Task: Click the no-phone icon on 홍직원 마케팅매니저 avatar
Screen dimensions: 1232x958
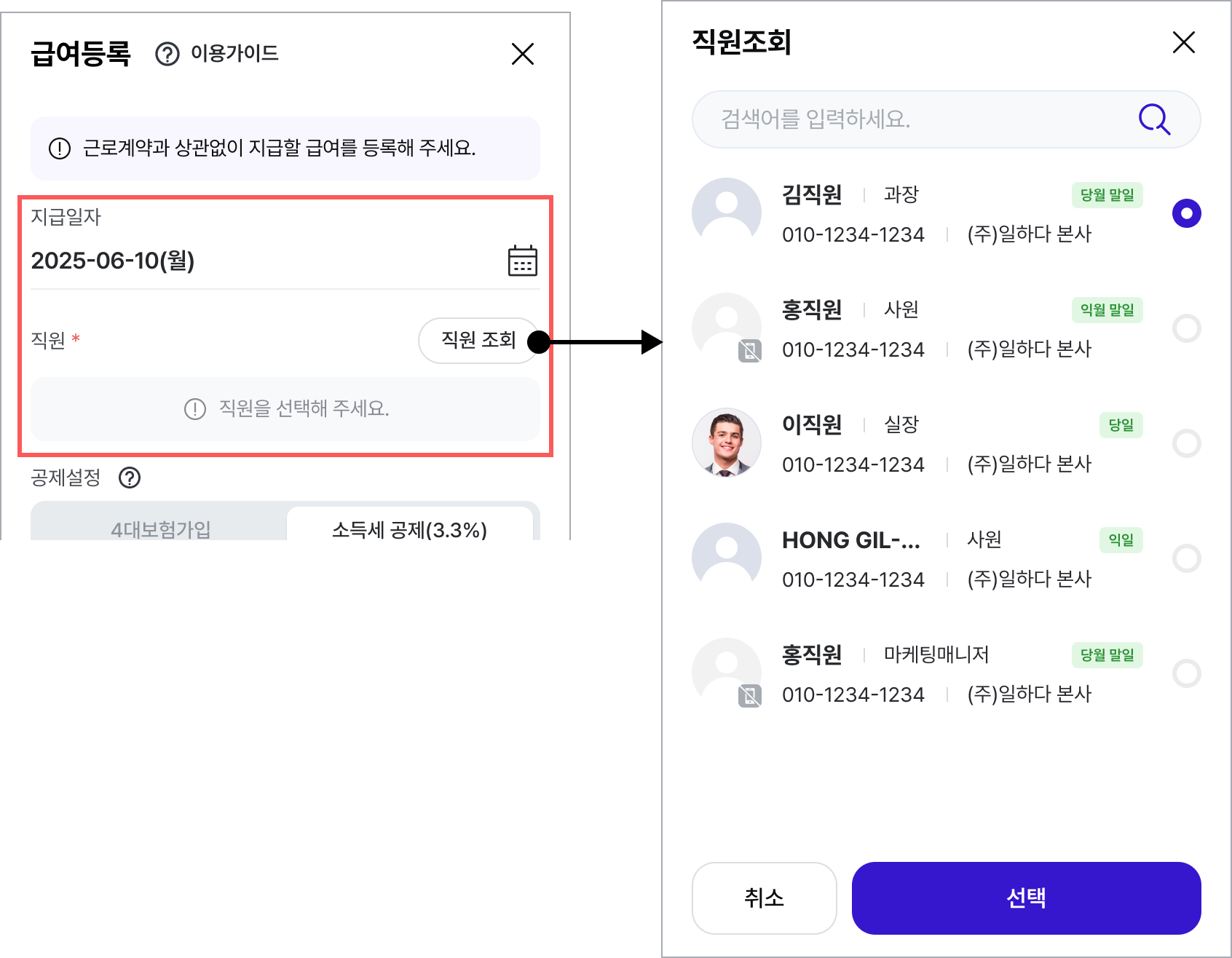Action: point(750,696)
